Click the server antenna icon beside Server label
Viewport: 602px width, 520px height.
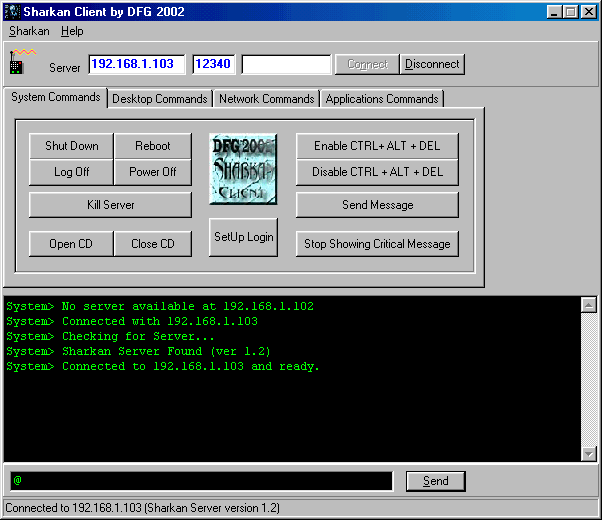[19, 62]
